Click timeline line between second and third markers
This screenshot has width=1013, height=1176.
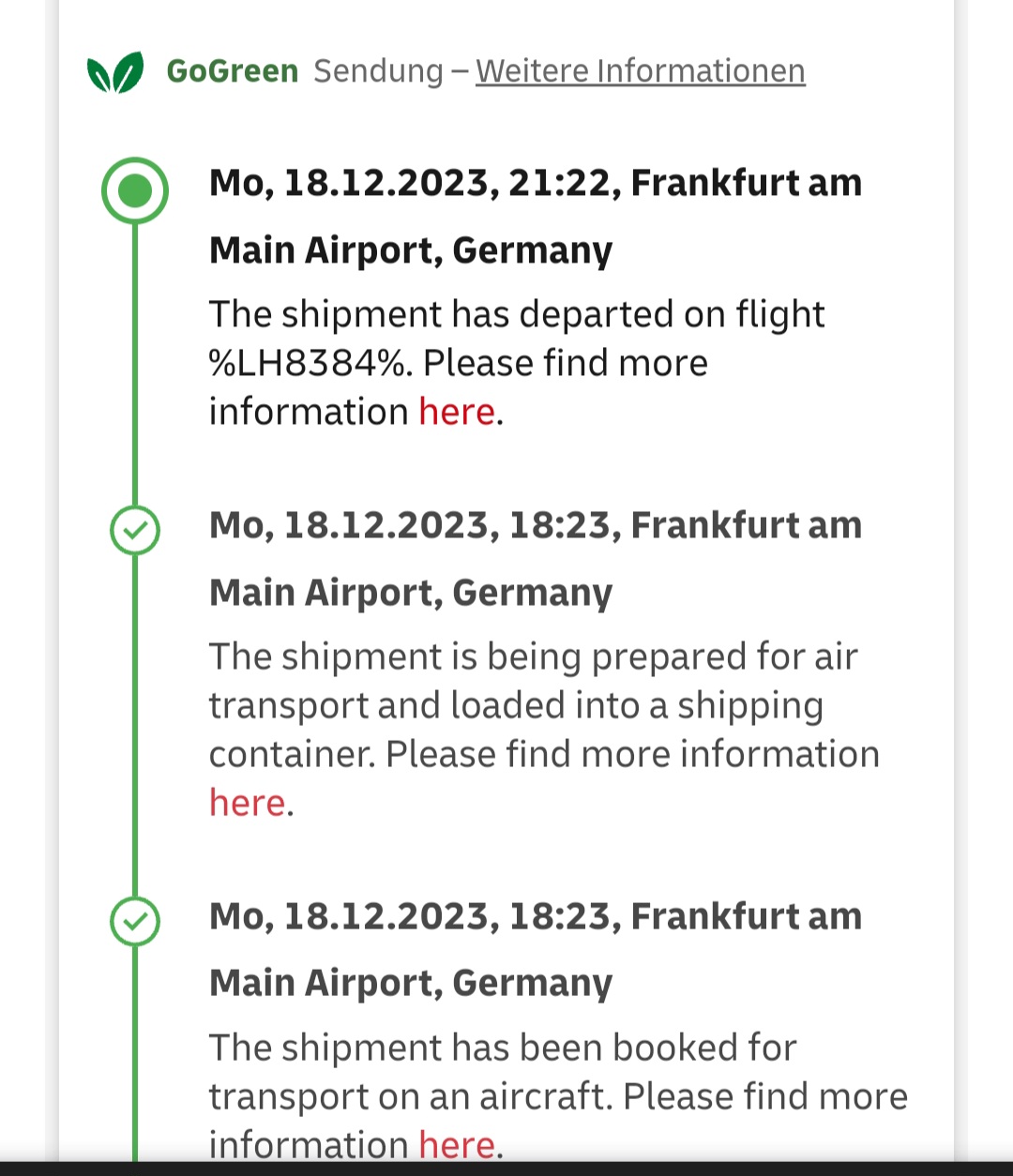pyautogui.click(x=135, y=727)
